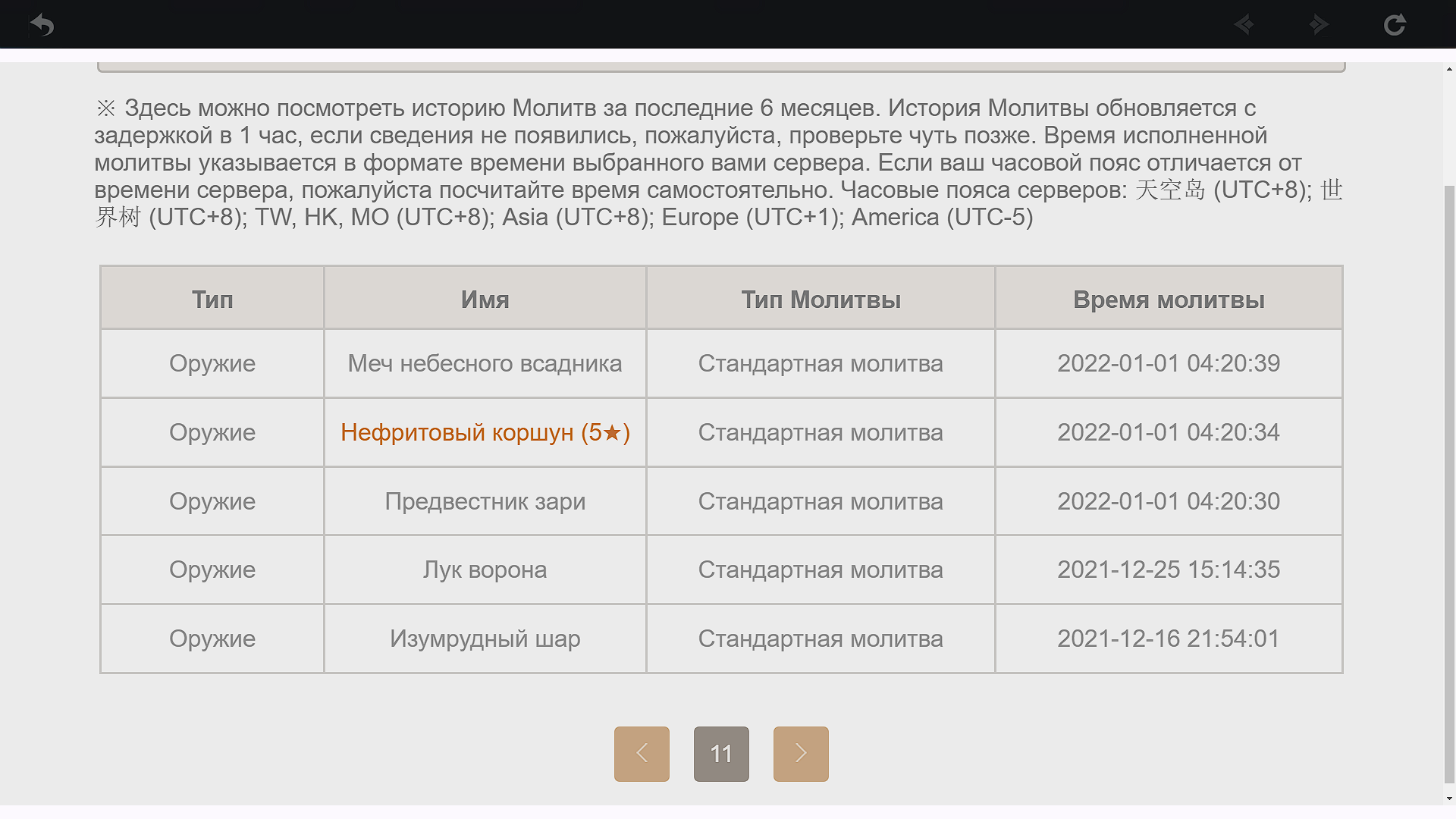Click timestamp 2022-01-01 04:20:39 cell
Screen dimensions: 1456x819
click(1169, 363)
